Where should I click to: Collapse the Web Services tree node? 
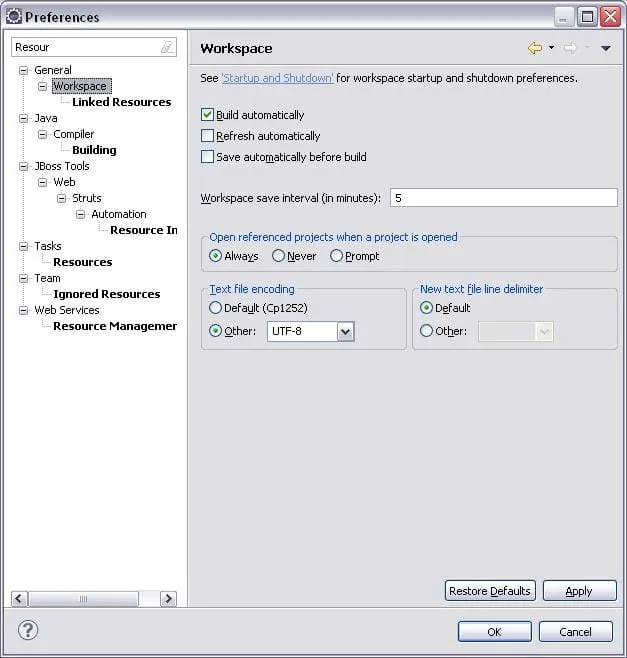point(24,310)
